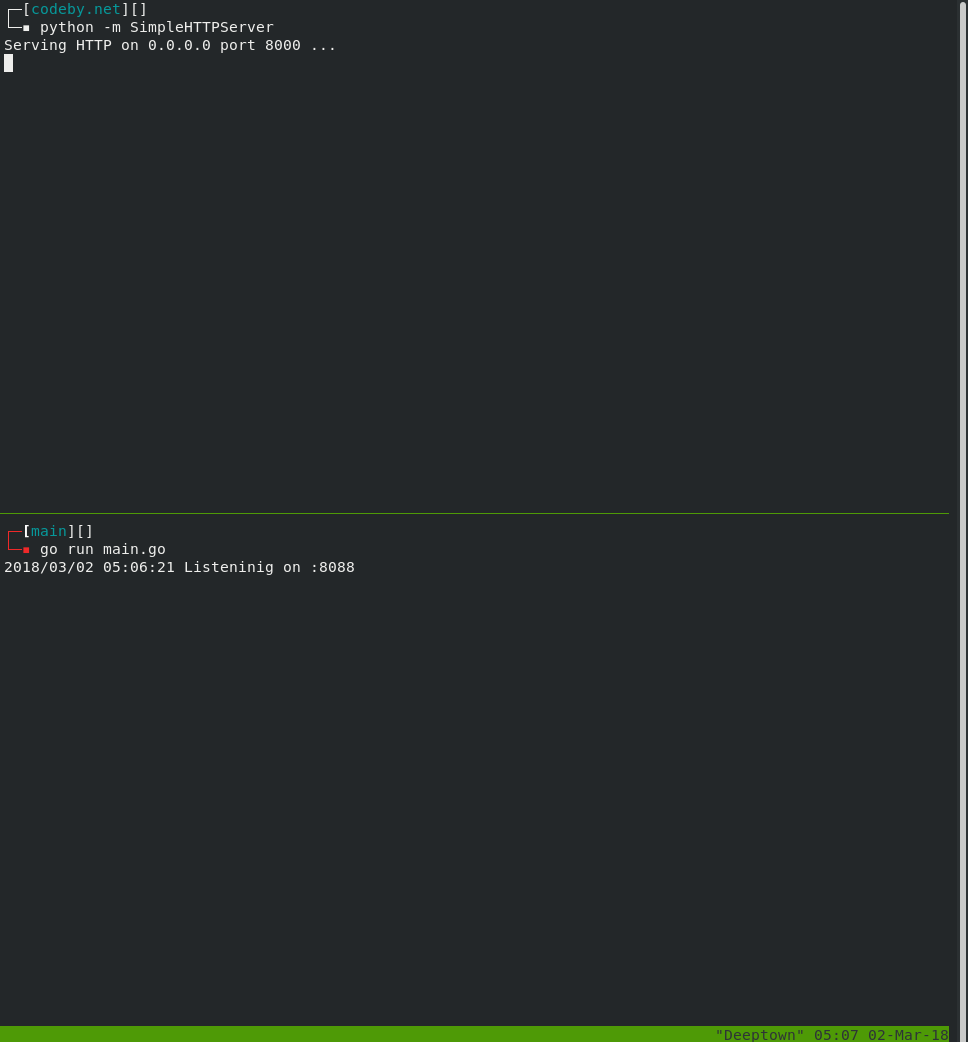Click the 02-Mar-18 date in status bar
The height and width of the screenshot is (1042, 968).
pos(908,1034)
